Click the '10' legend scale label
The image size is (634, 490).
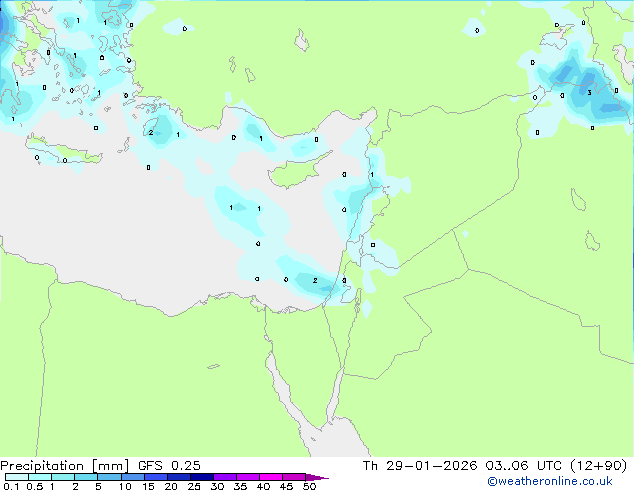click(x=125, y=486)
